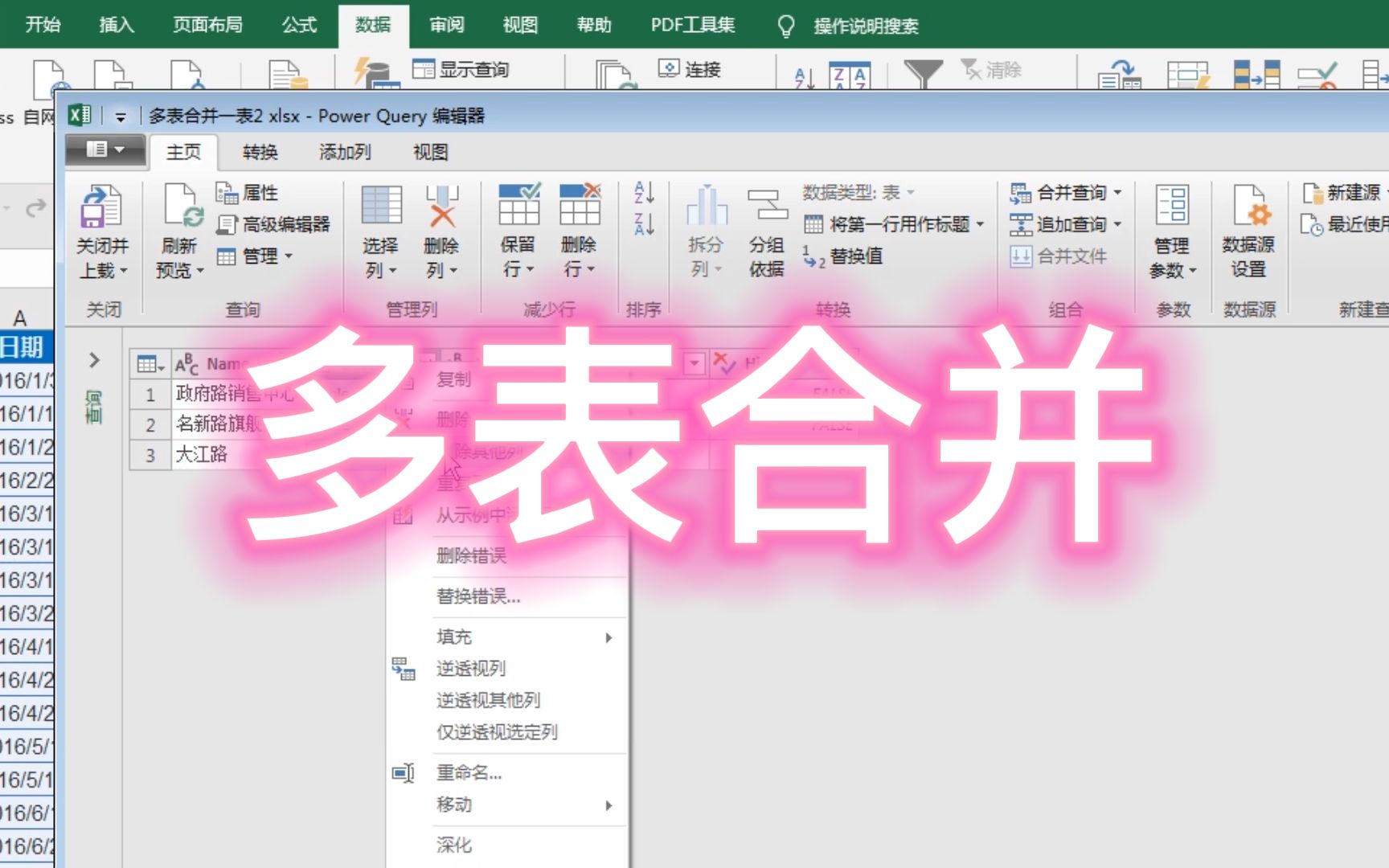Select row number 2 in the grid
The height and width of the screenshot is (868, 1389).
pos(150,424)
